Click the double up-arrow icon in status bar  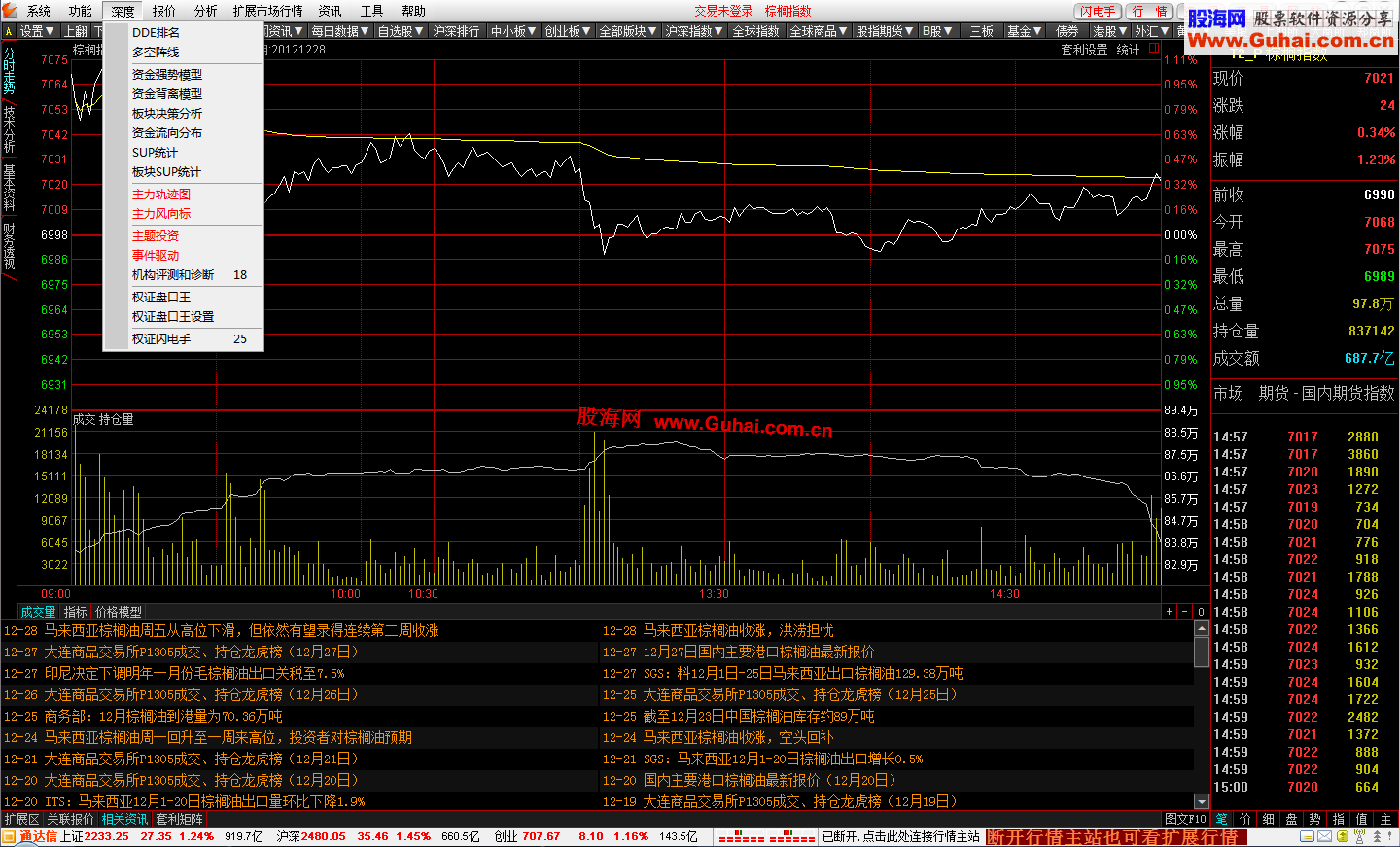click(1375, 836)
